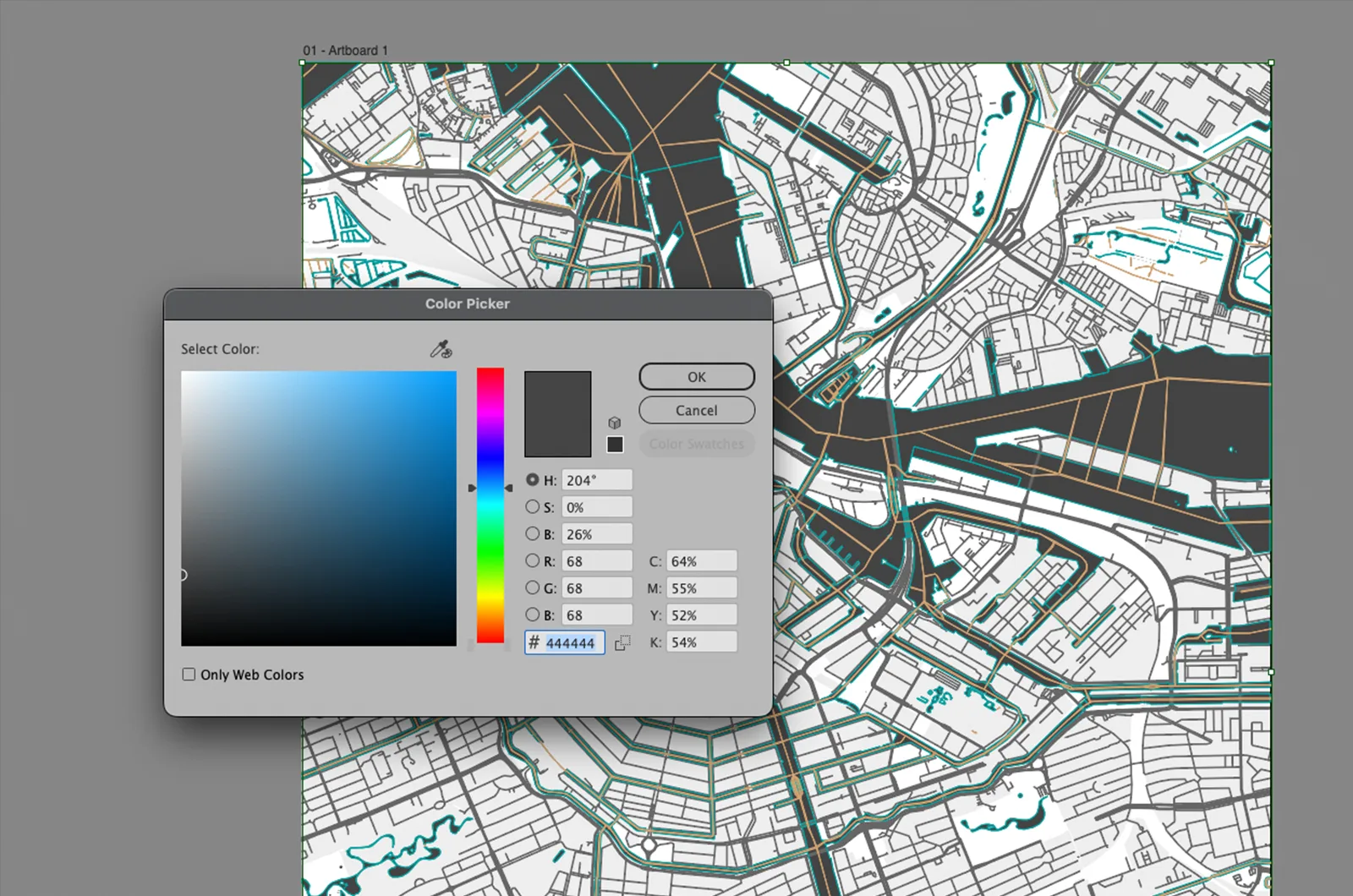Screen dimensions: 1353x896
Task: Click the icon beside the hex field
Action: point(622,643)
